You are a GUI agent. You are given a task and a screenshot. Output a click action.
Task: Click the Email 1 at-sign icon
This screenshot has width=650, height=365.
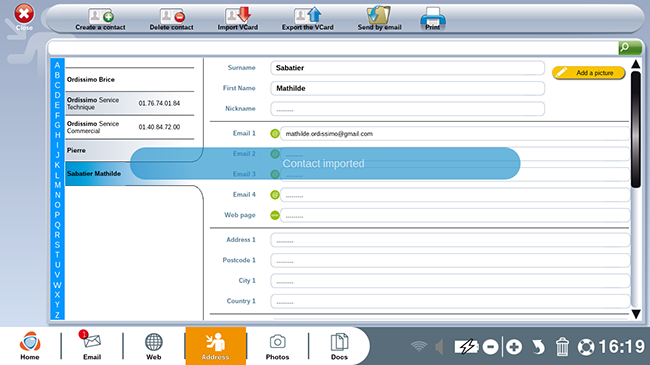click(275, 134)
